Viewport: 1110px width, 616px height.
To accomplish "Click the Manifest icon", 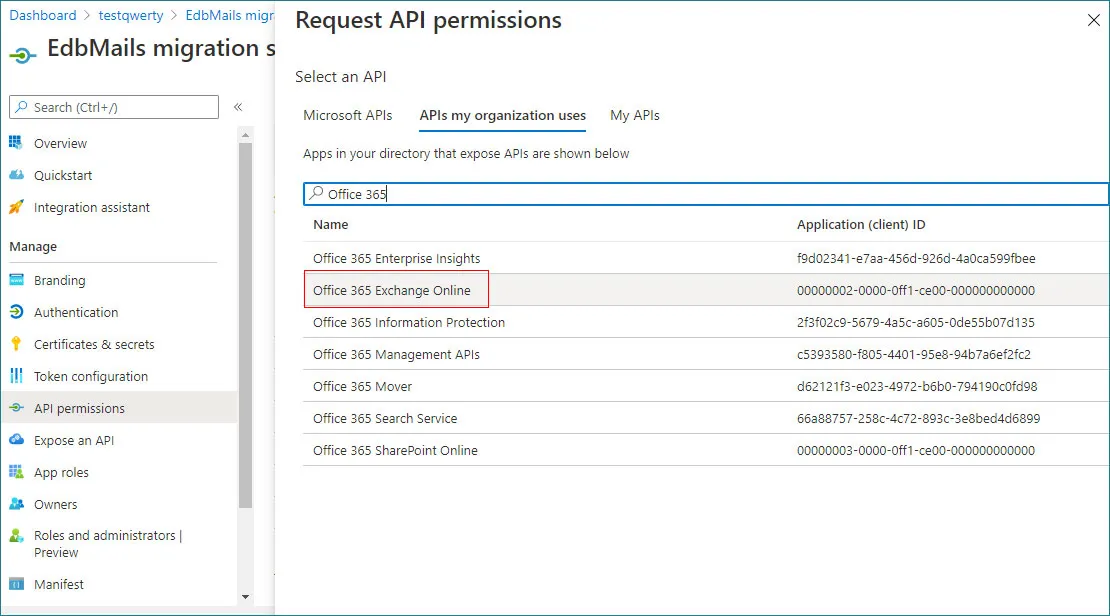I will 16,584.
